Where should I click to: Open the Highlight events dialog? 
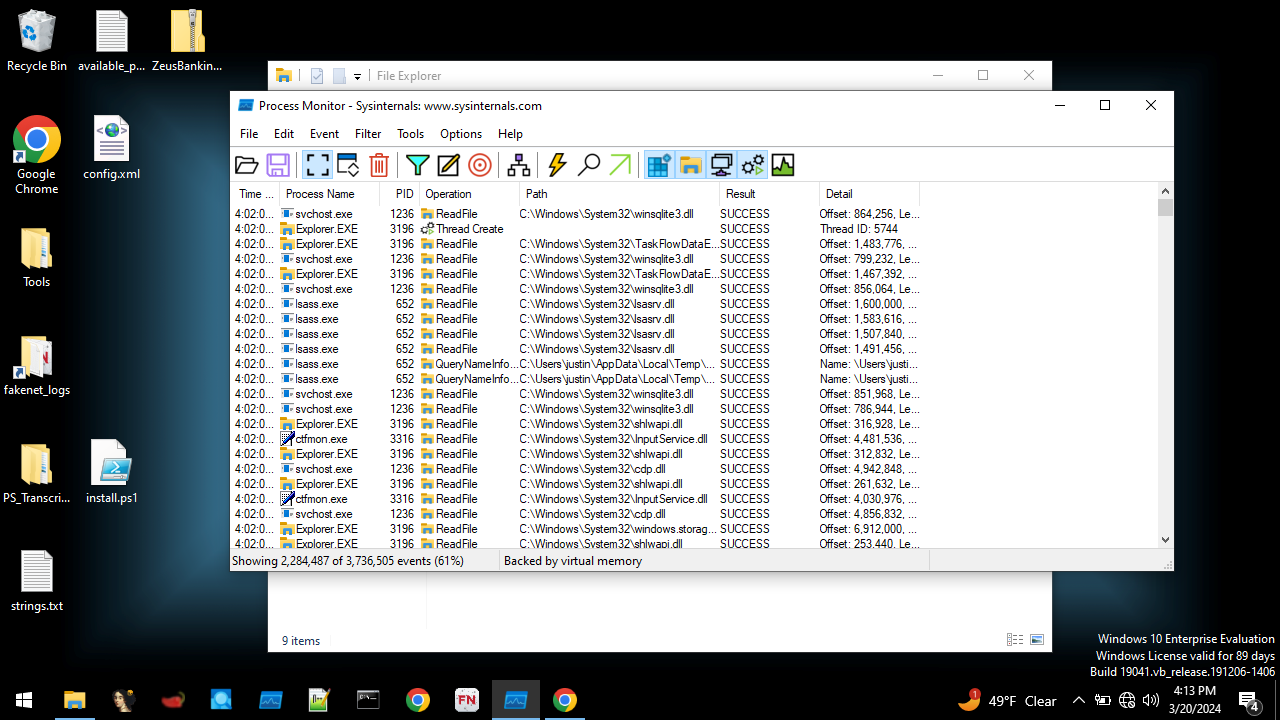447,165
